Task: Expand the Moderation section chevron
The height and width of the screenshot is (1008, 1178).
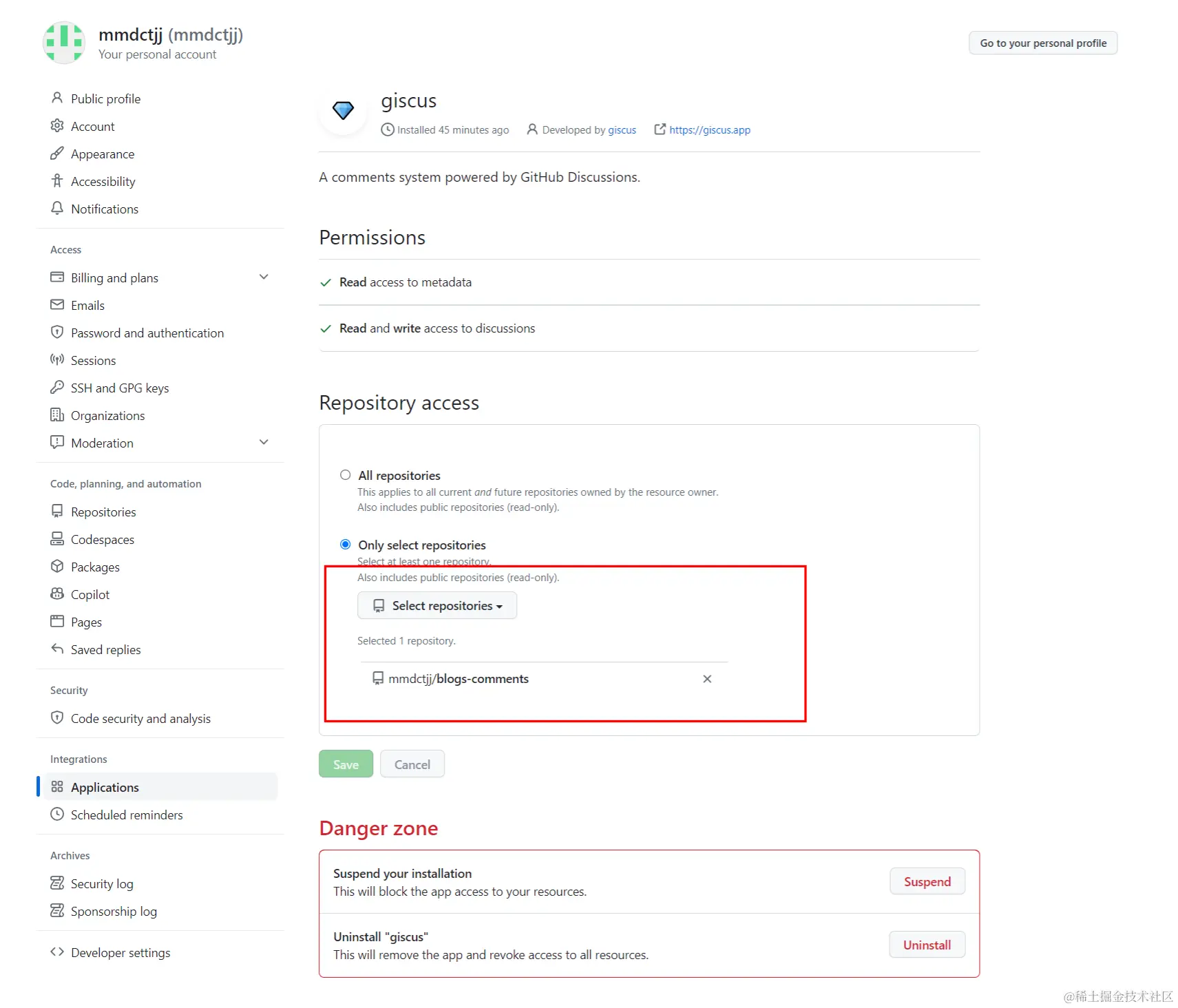Action: 263,442
